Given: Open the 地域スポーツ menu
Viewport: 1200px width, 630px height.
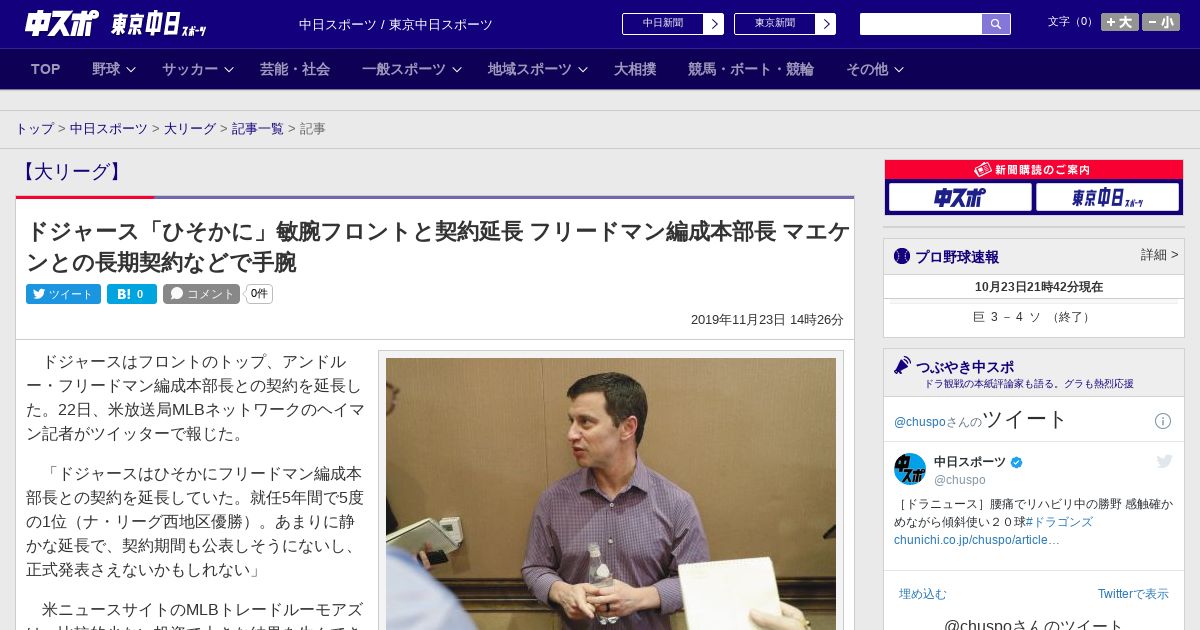Looking at the screenshot, I should [530, 69].
